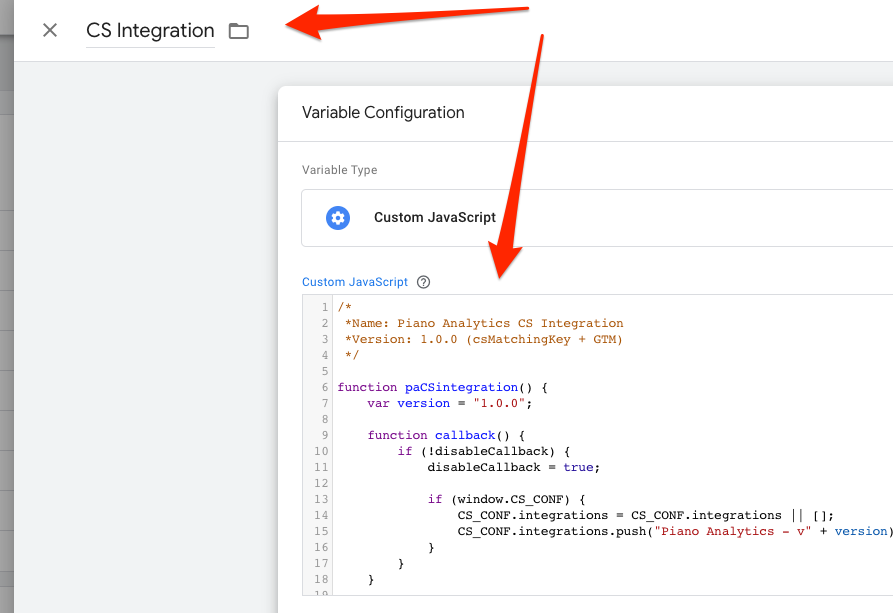Click the paCSintegration function name
This screenshot has width=893, height=613.
click(461, 387)
